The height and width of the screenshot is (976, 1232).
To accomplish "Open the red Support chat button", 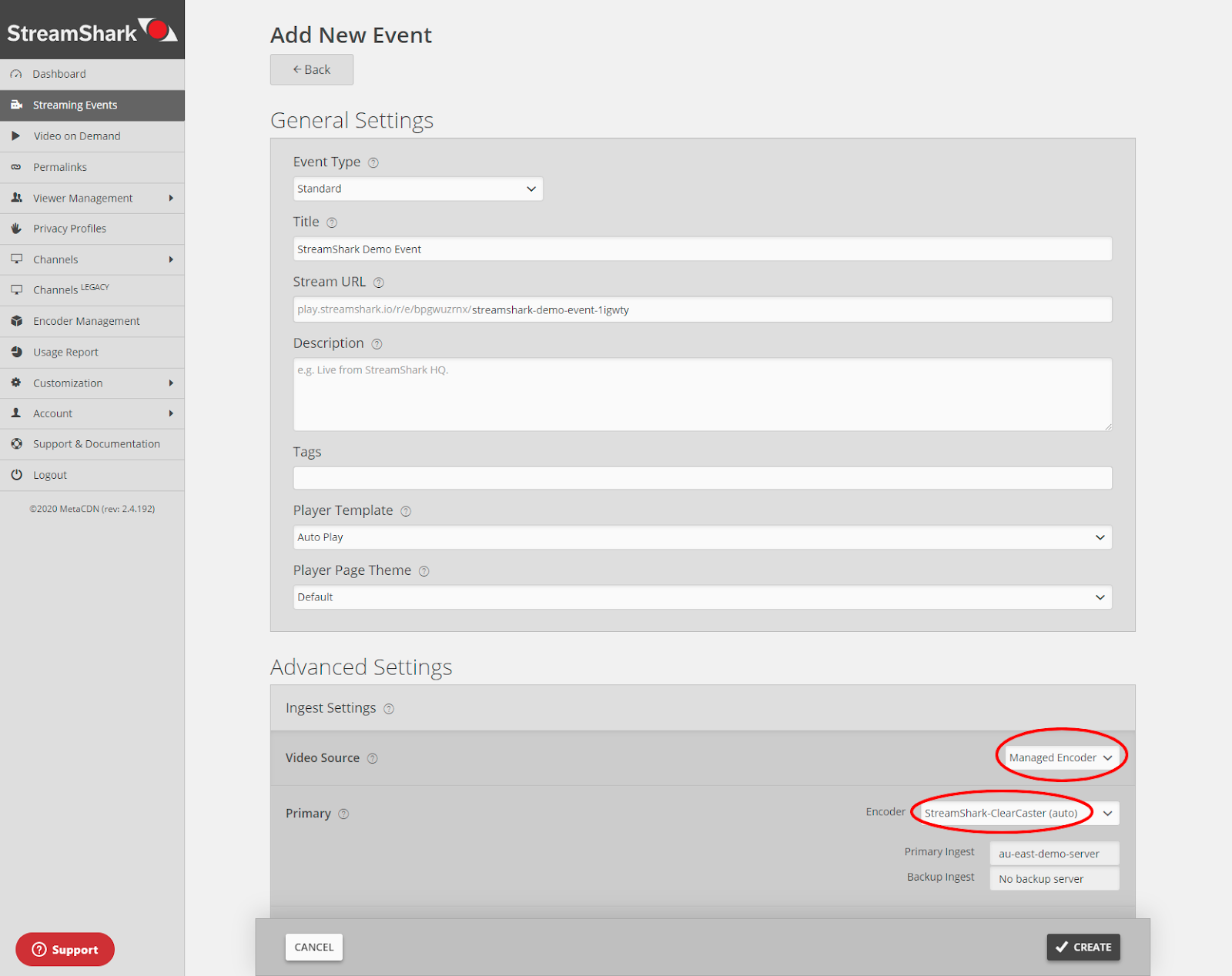I will [x=65, y=949].
